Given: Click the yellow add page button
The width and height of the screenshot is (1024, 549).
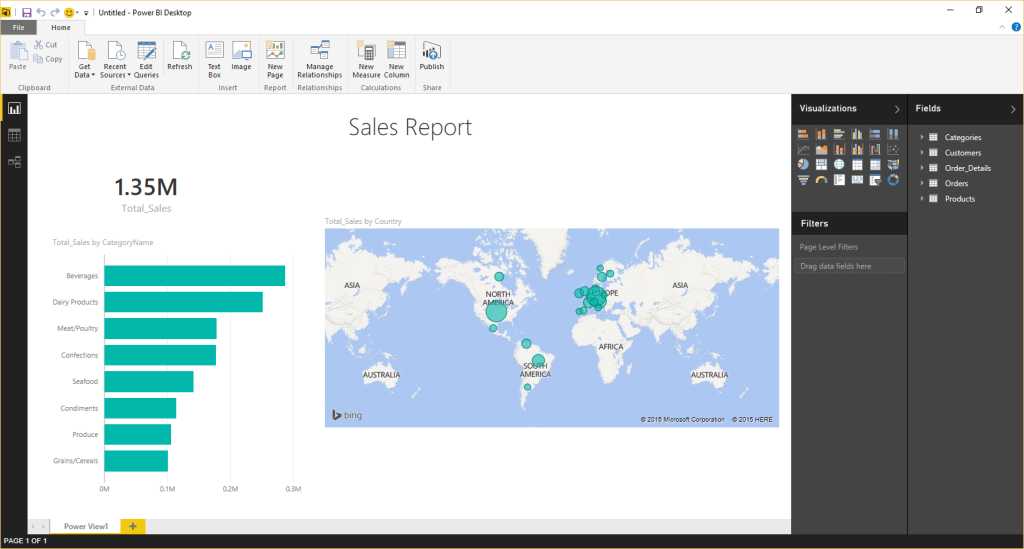Looking at the screenshot, I should click(x=133, y=526).
